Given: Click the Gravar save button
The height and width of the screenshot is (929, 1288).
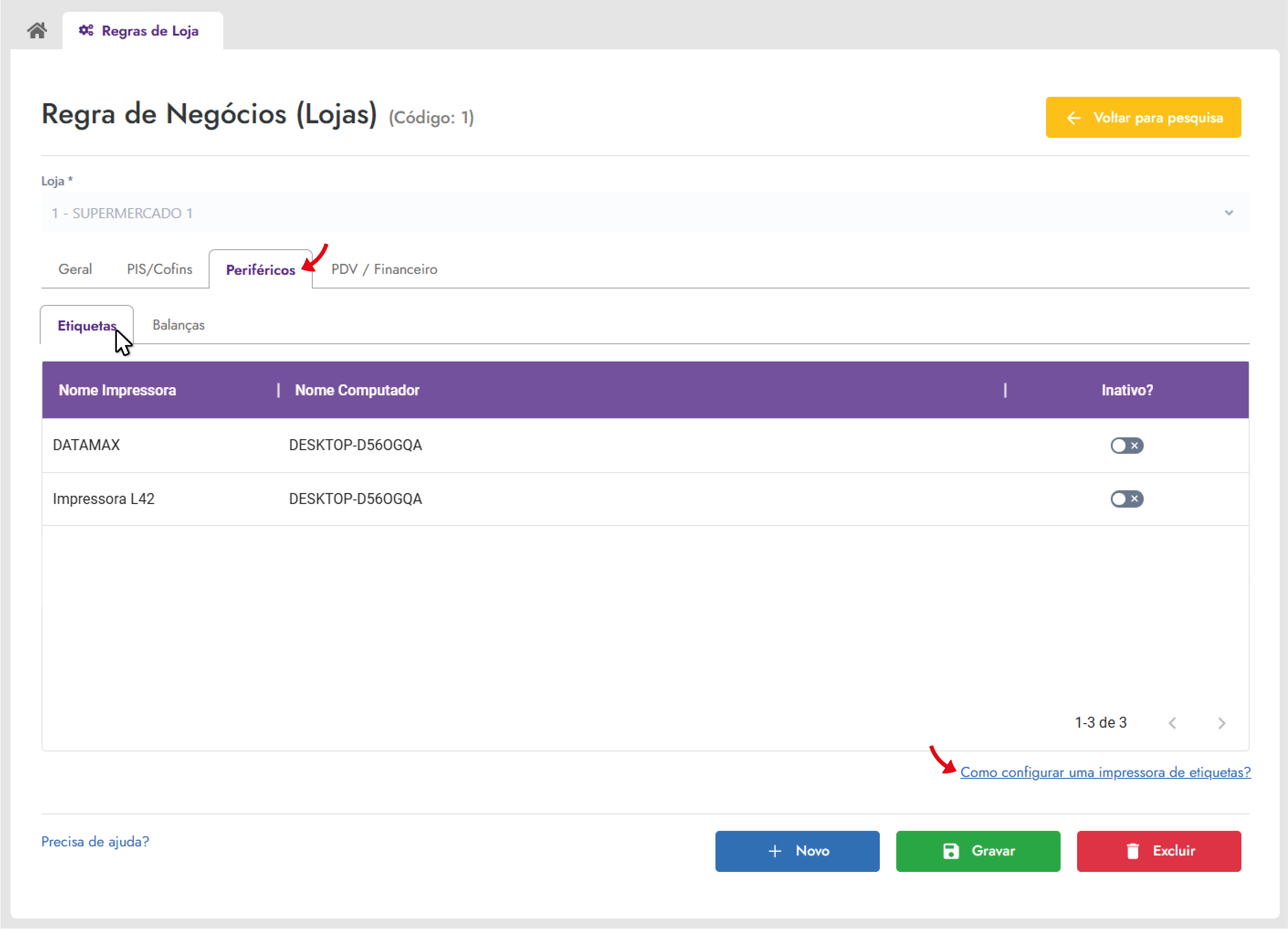Looking at the screenshot, I should pos(978,851).
